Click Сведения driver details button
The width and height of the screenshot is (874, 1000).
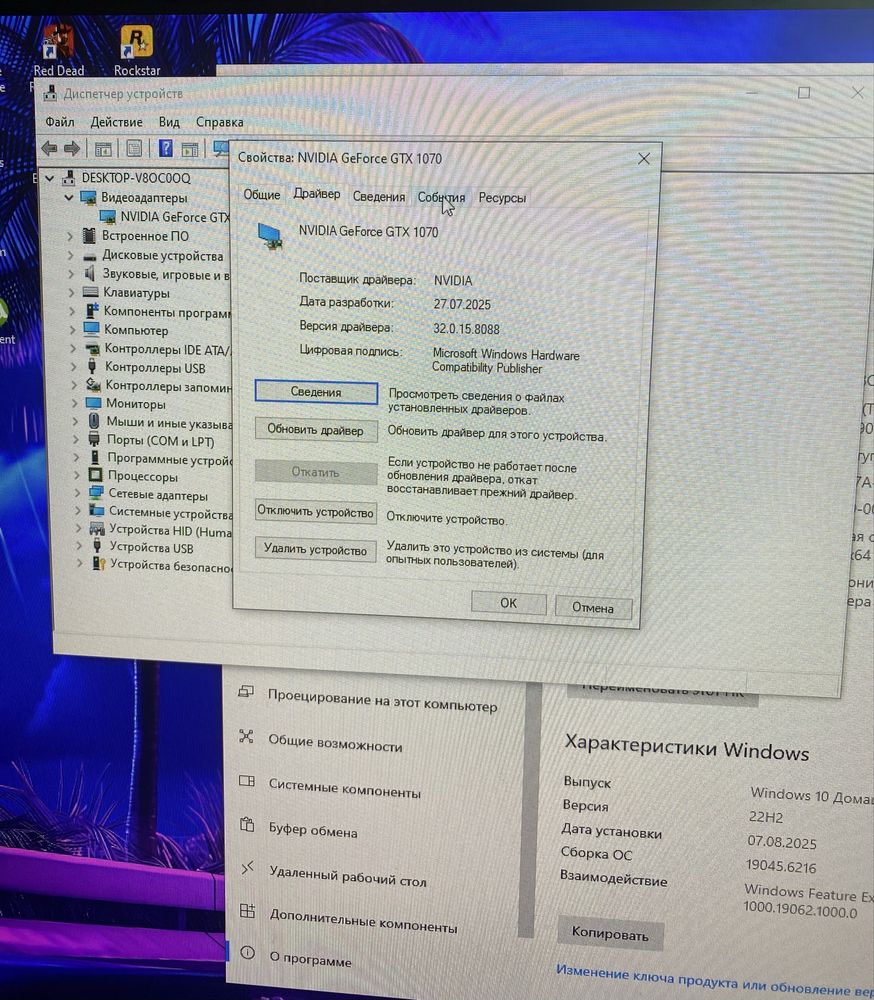316,392
